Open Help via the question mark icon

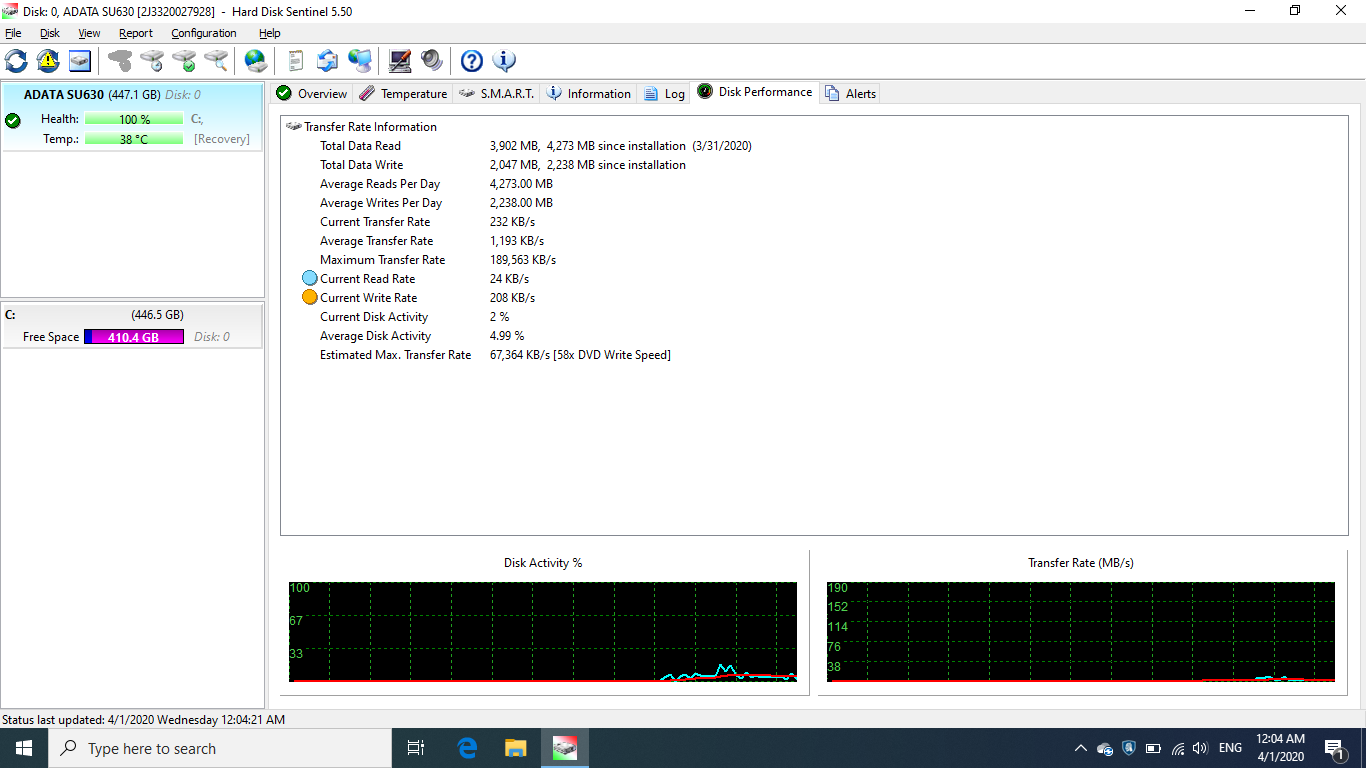click(x=472, y=61)
